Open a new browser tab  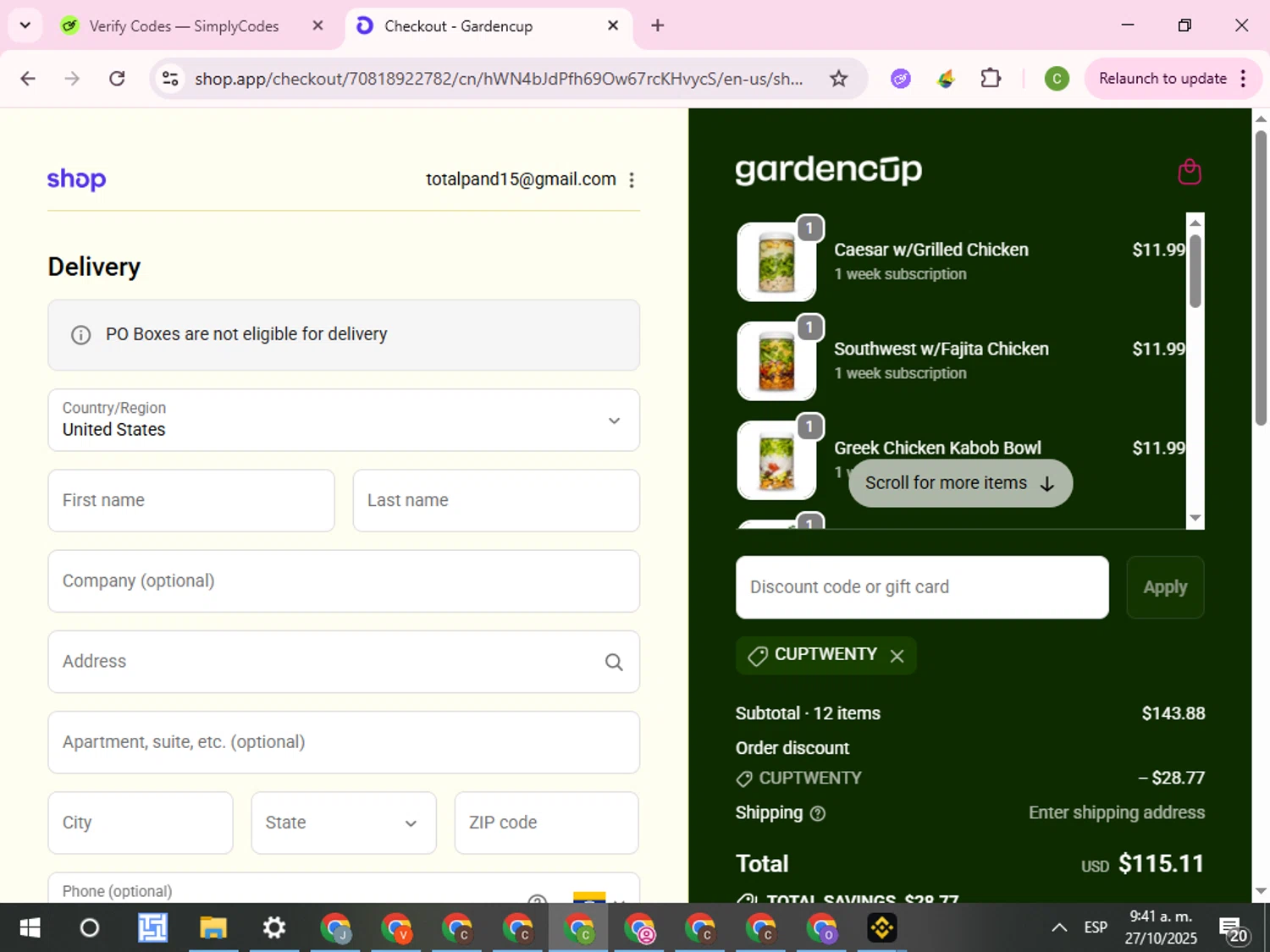click(x=657, y=25)
